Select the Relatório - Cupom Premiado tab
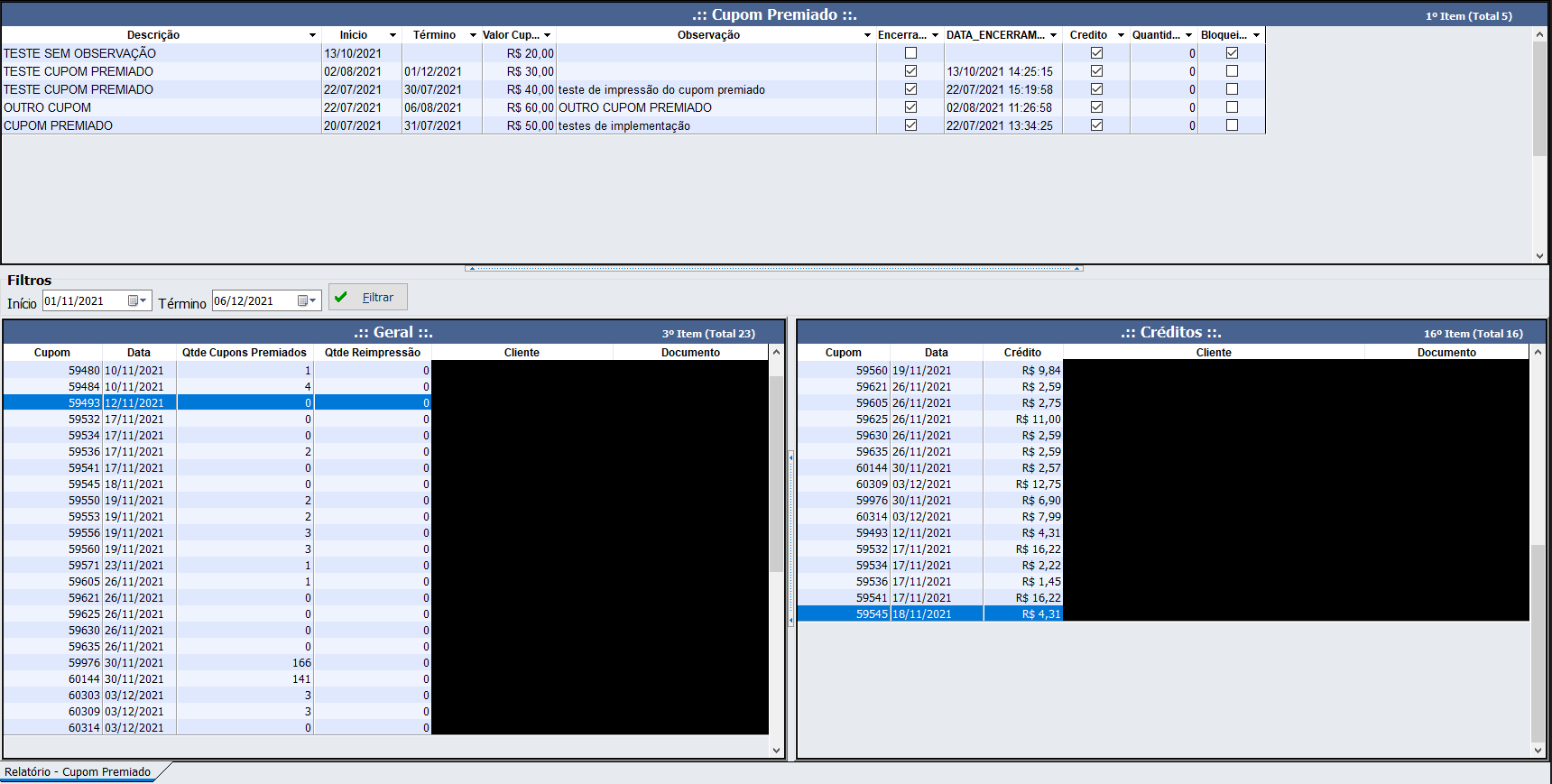This screenshot has height=784, width=1552. 79,771
